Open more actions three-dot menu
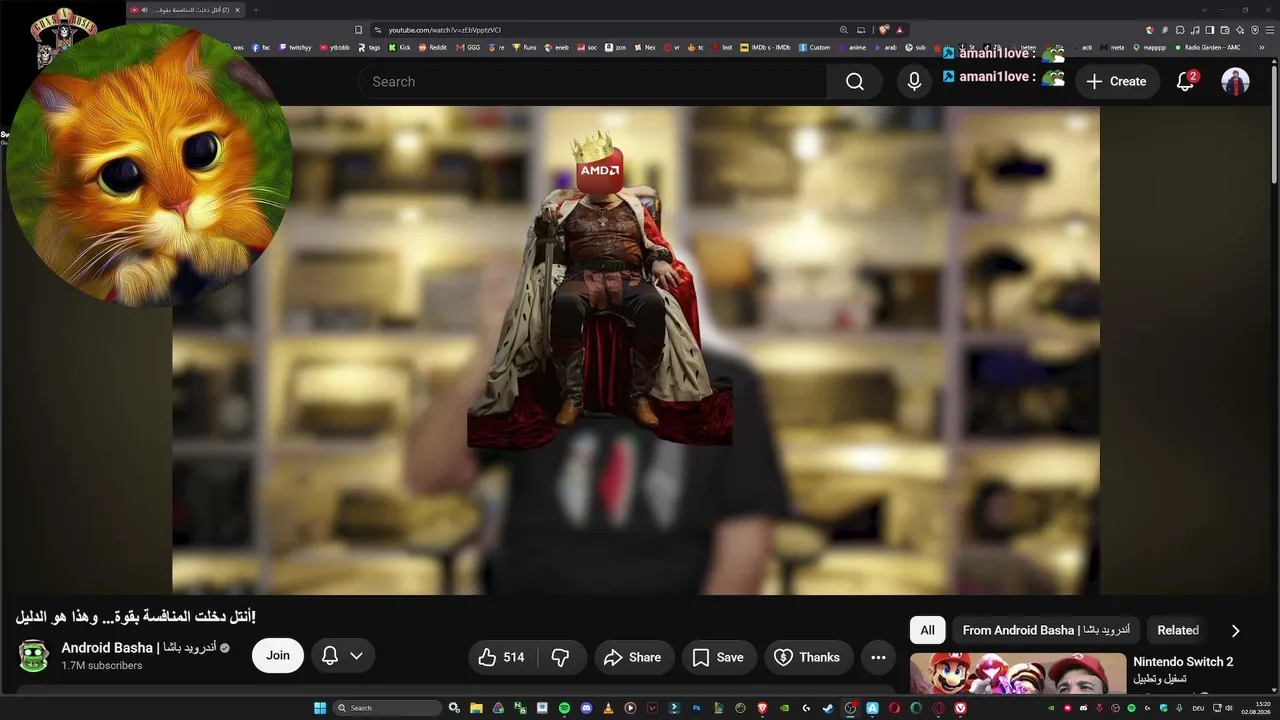This screenshot has height=720, width=1280. (878, 657)
